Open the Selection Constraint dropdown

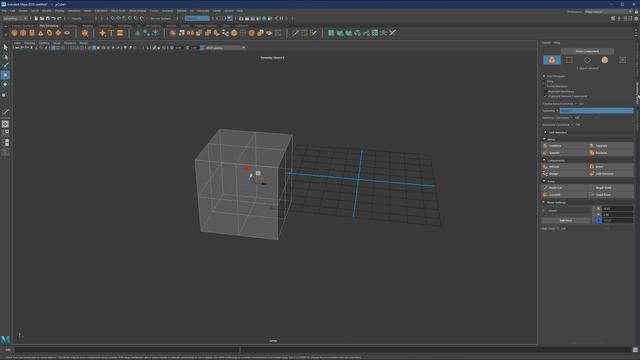[576, 118]
